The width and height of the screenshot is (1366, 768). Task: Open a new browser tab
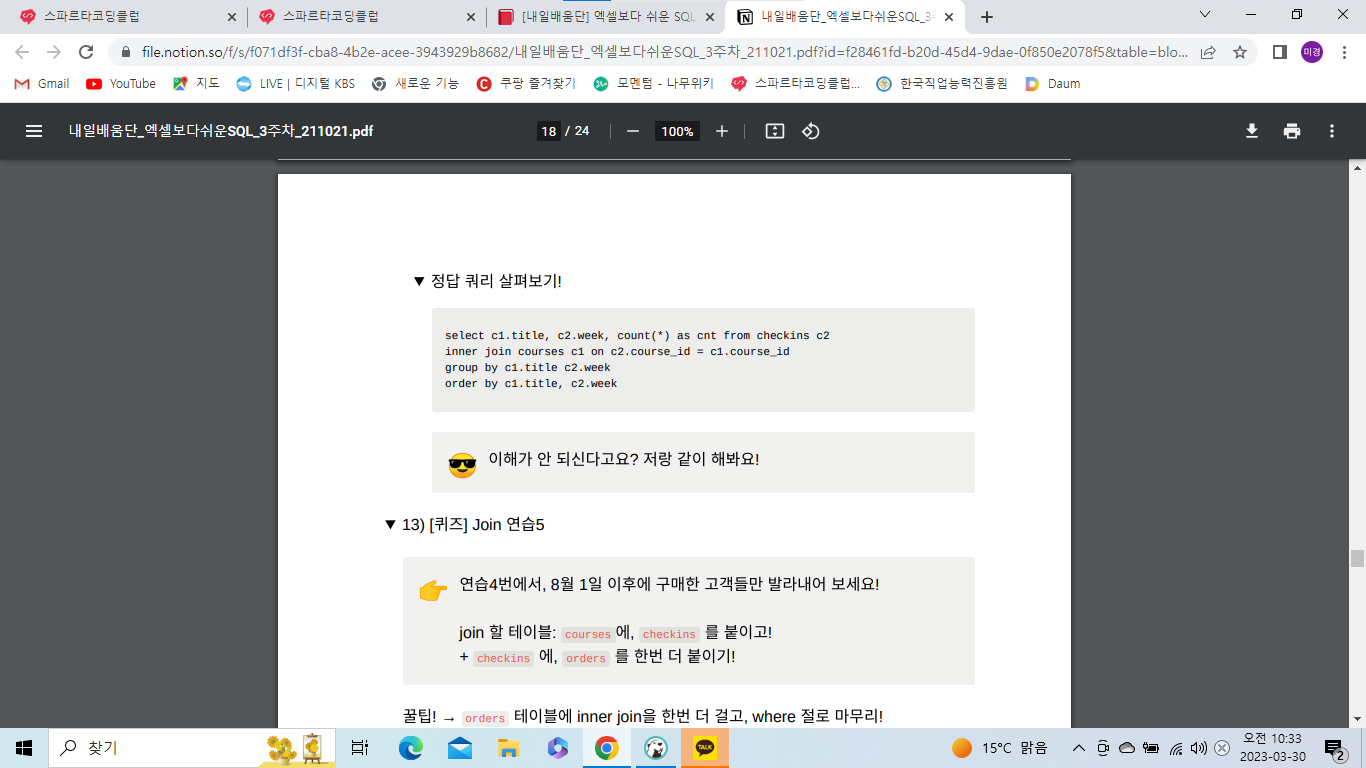tap(987, 17)
